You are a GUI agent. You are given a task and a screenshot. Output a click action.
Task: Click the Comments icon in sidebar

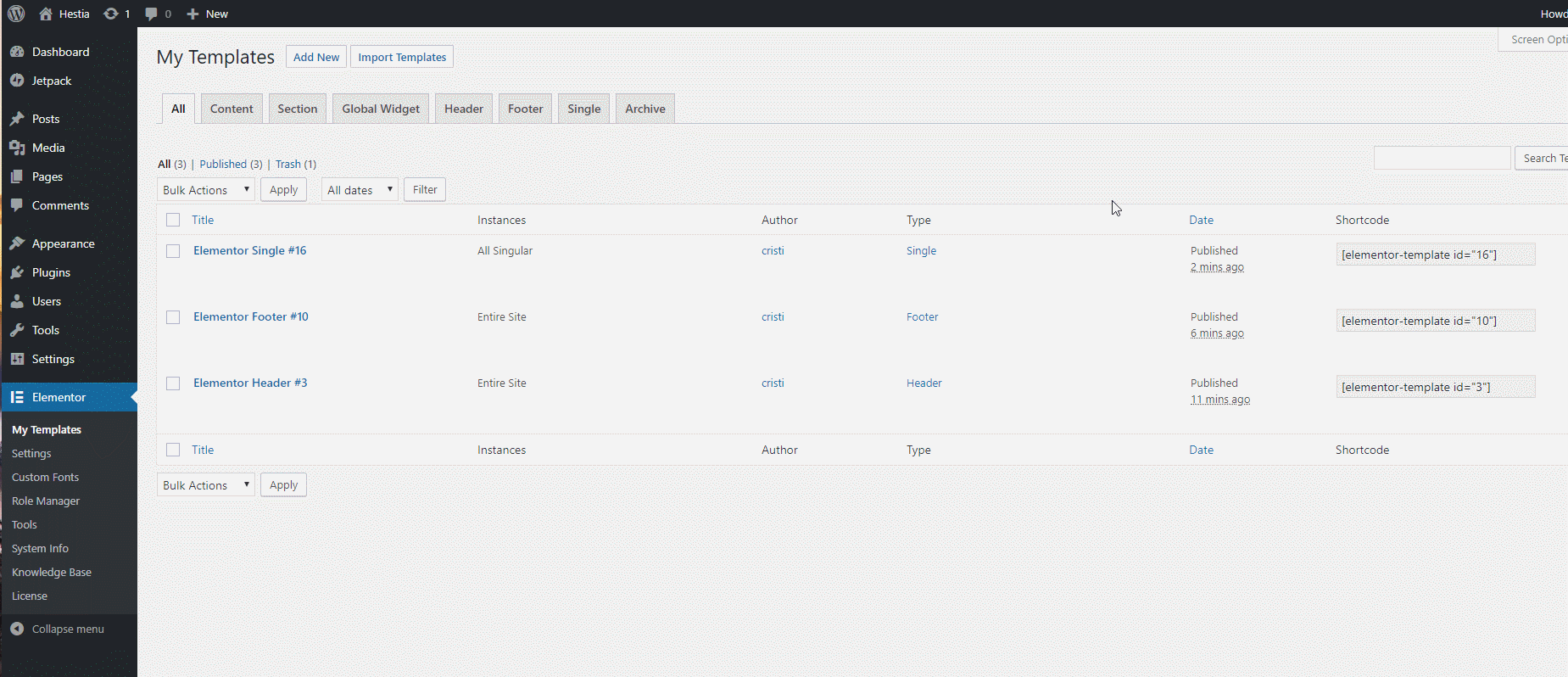17,205
